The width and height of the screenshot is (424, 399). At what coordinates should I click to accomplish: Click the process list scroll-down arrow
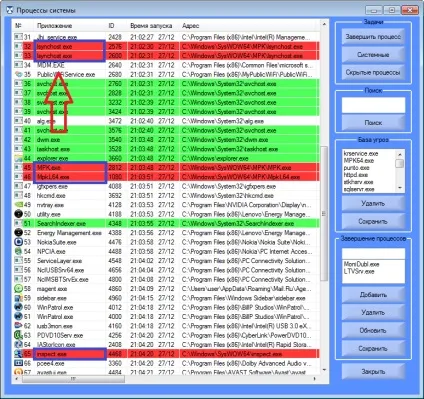(324, 370)
